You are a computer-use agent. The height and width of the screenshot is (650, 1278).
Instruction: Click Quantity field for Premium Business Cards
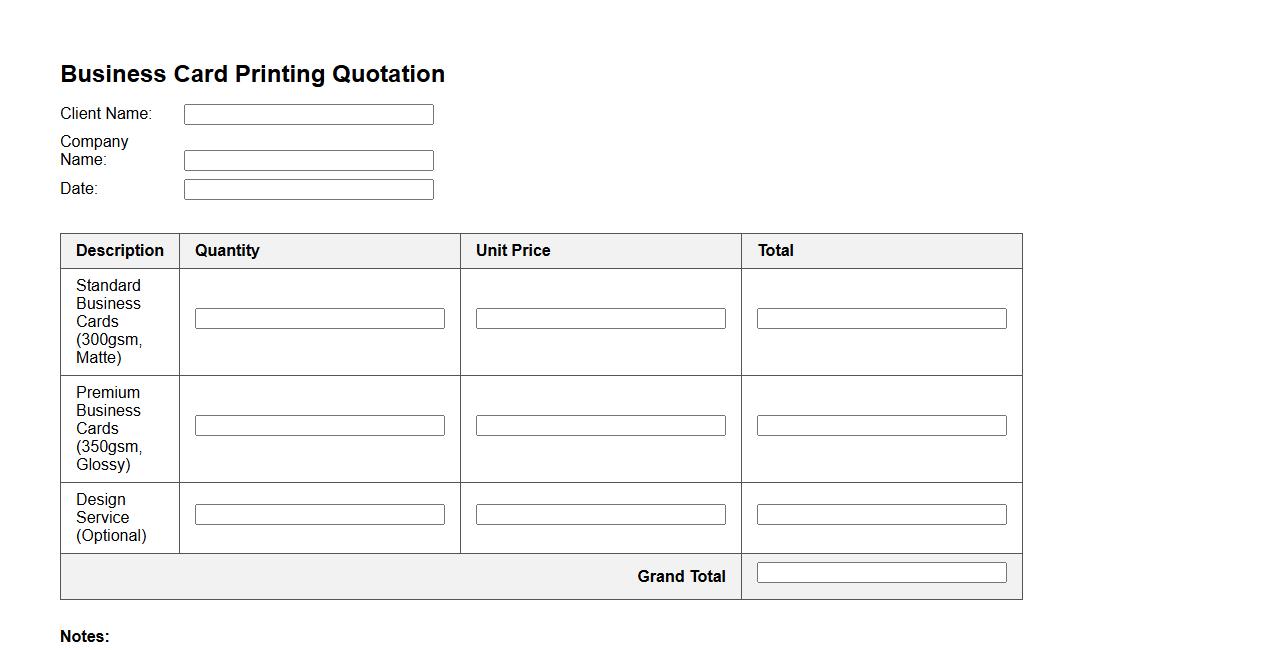point(319,426)
